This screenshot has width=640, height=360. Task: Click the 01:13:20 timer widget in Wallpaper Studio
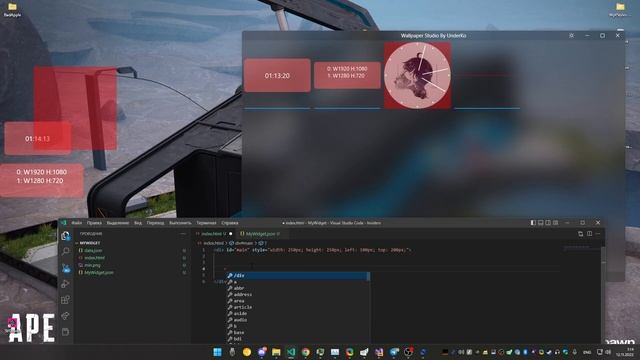click(x=277, y=76)
